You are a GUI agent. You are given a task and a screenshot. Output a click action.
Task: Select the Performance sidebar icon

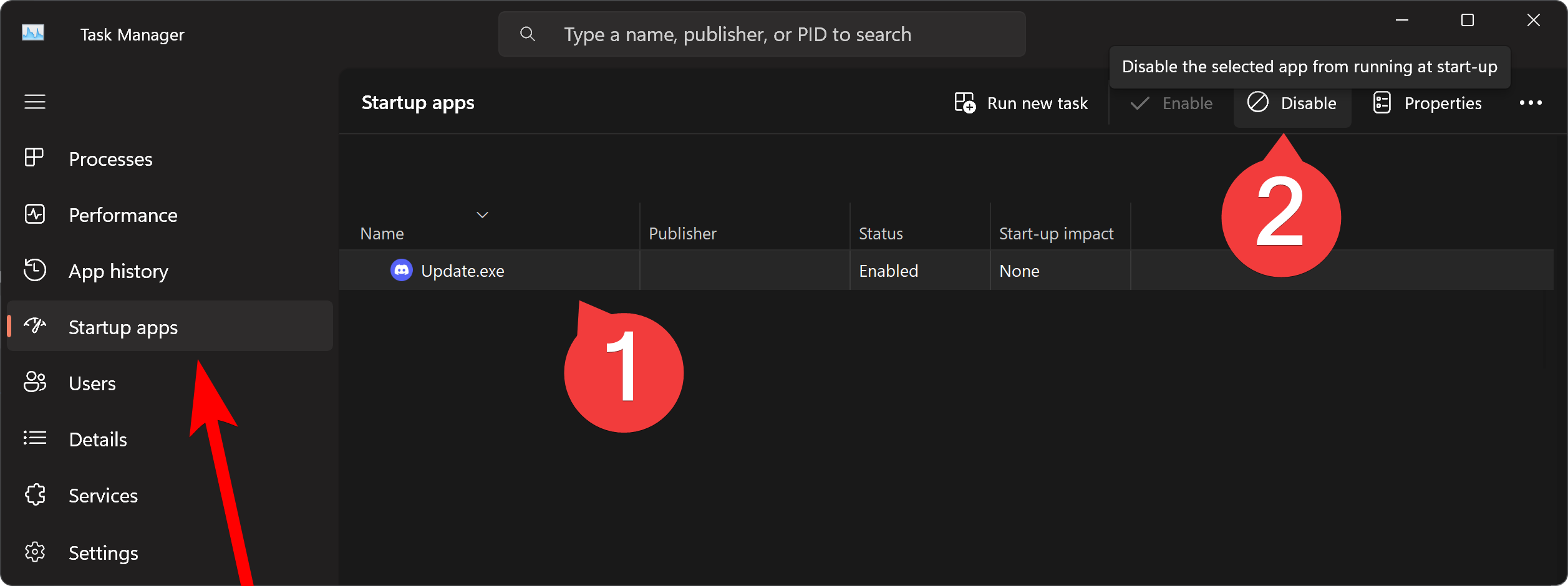coord(35,214)
